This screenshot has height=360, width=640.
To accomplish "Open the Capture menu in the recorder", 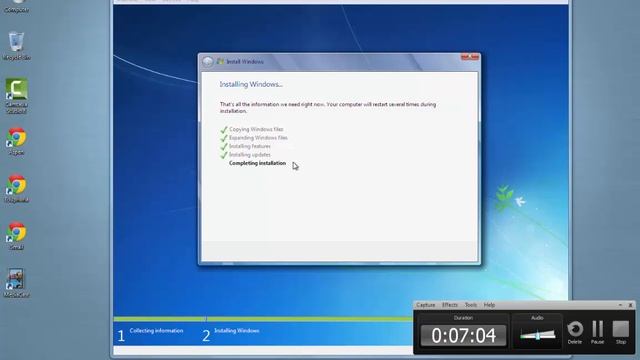I will click(425, 305).
